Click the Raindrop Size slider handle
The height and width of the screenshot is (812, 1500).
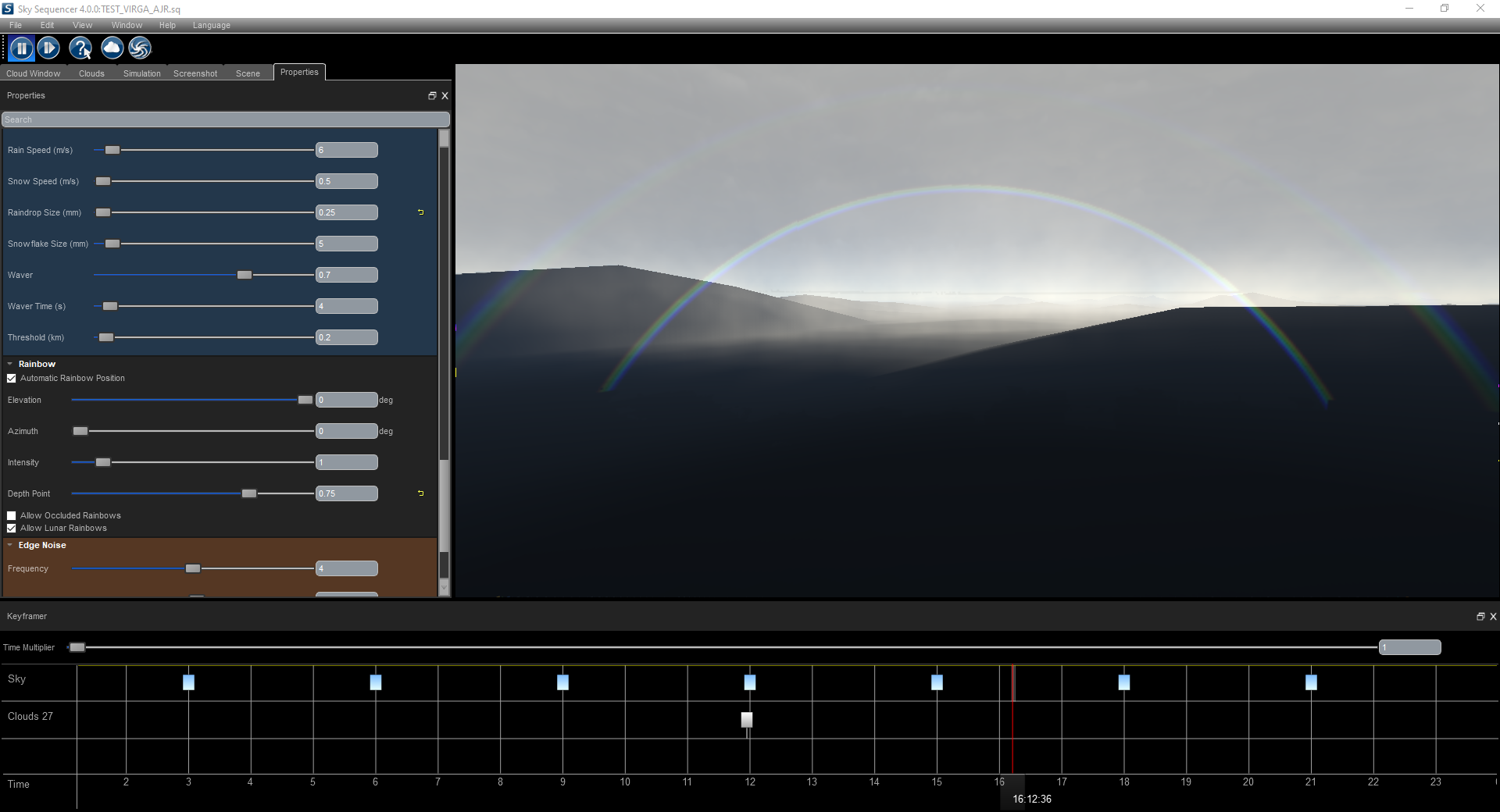(103, 212)
